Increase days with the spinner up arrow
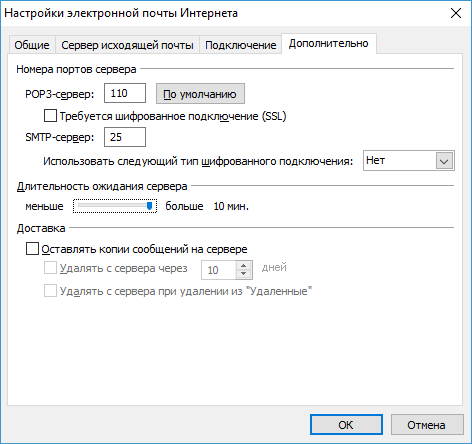Screen dimensions: 472x444 click(x=244, y=266)
